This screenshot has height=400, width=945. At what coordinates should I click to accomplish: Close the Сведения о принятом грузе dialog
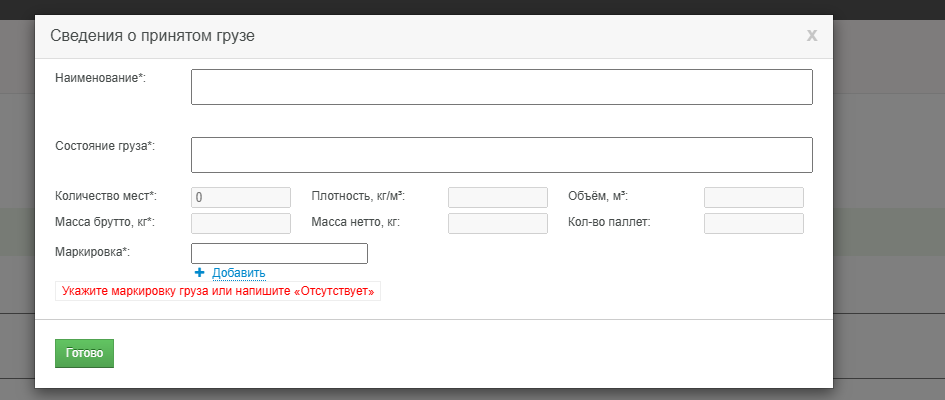(x=812, y=35)
